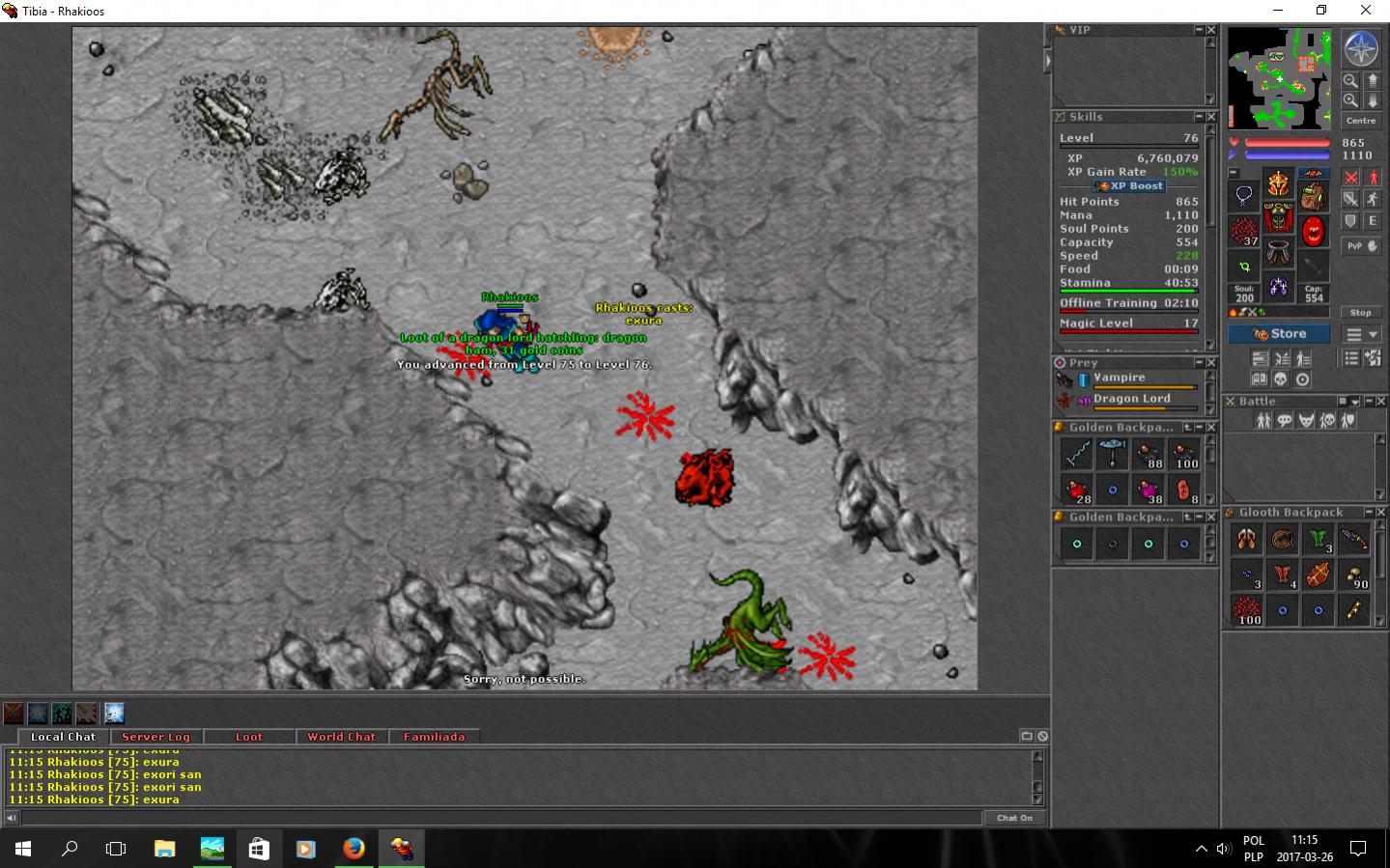Open Battle list sort dropdown
This screenshot has width=1390, height=868.
click(1355, 402)
